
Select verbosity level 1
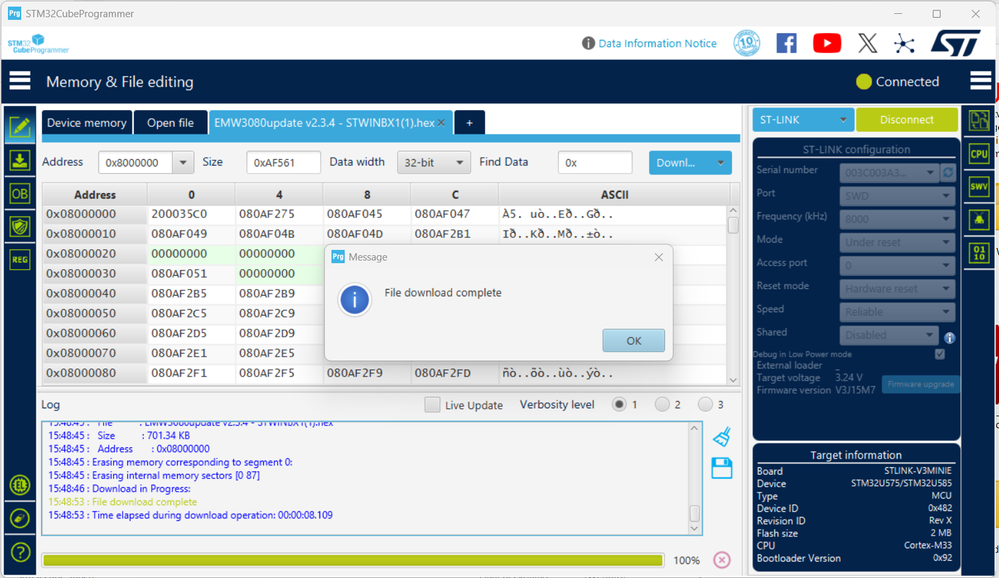[x=619, y=405]
